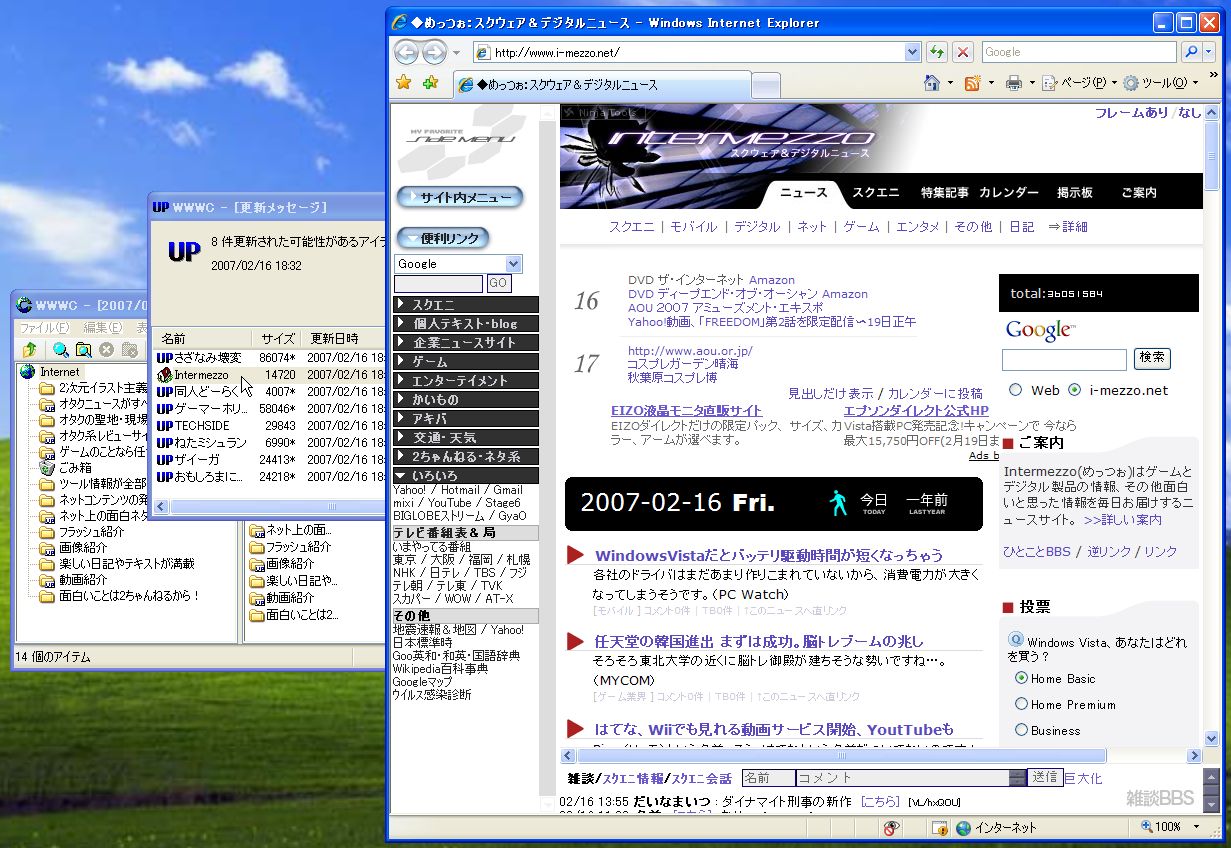The image size is (1231, 848).
Task: Collapse the いろいろ sidebar section
Action: [x=466, y=476]
